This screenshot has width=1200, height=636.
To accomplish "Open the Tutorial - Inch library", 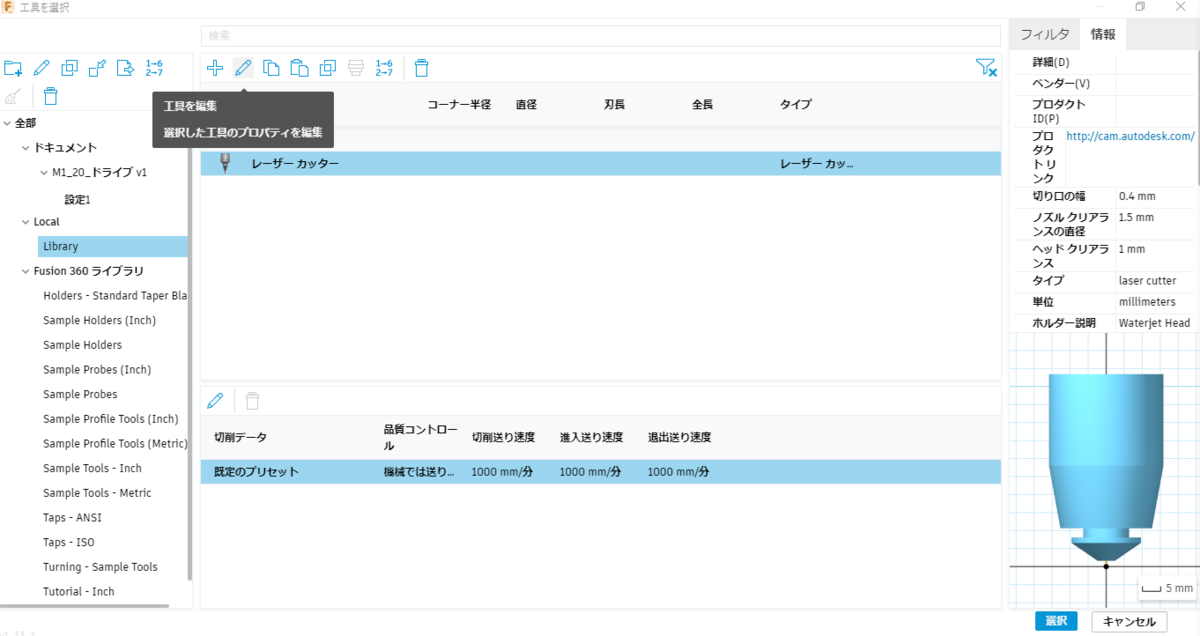I will [78, 592].
